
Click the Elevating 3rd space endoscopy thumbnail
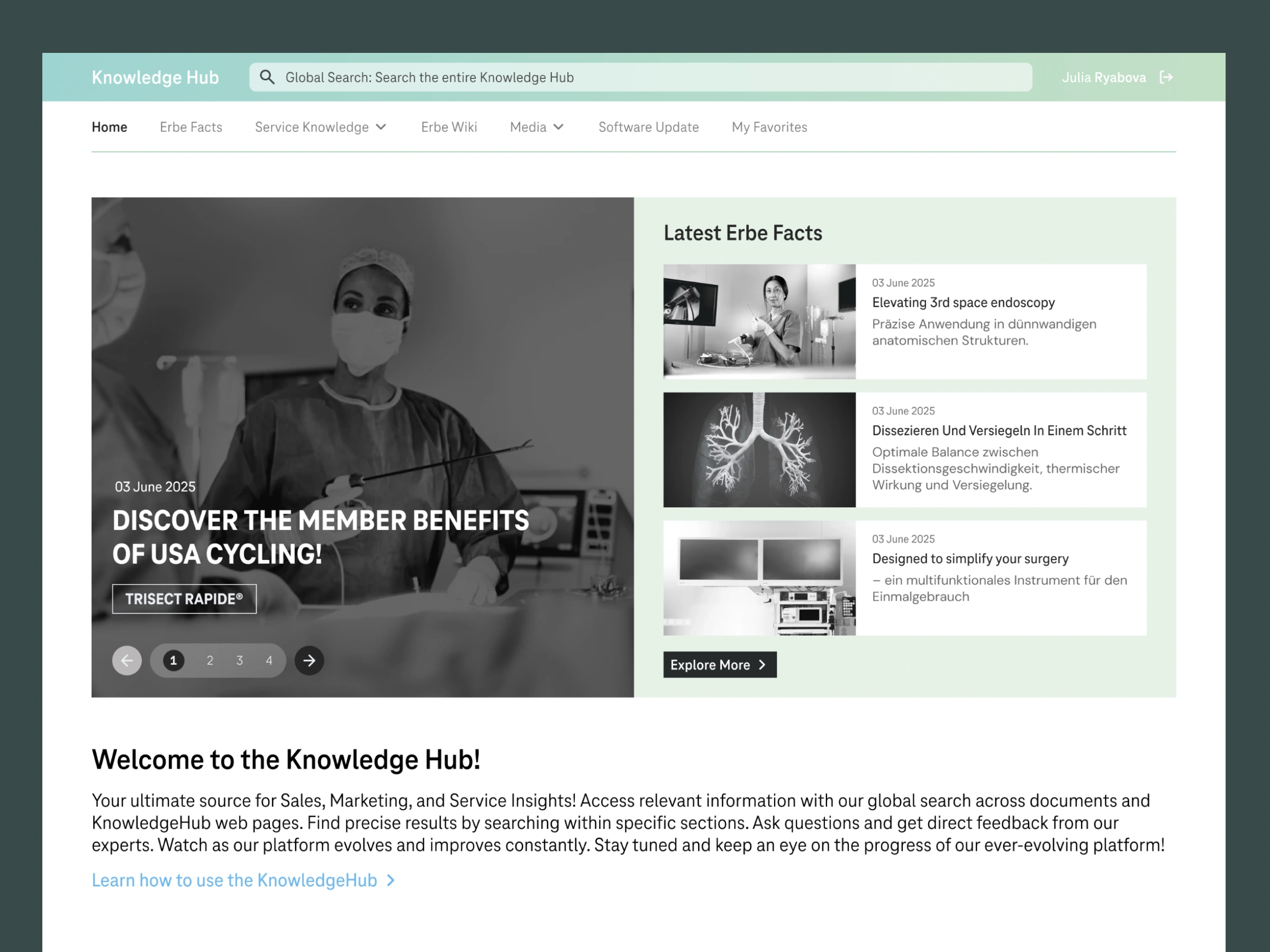click(759, 322)
